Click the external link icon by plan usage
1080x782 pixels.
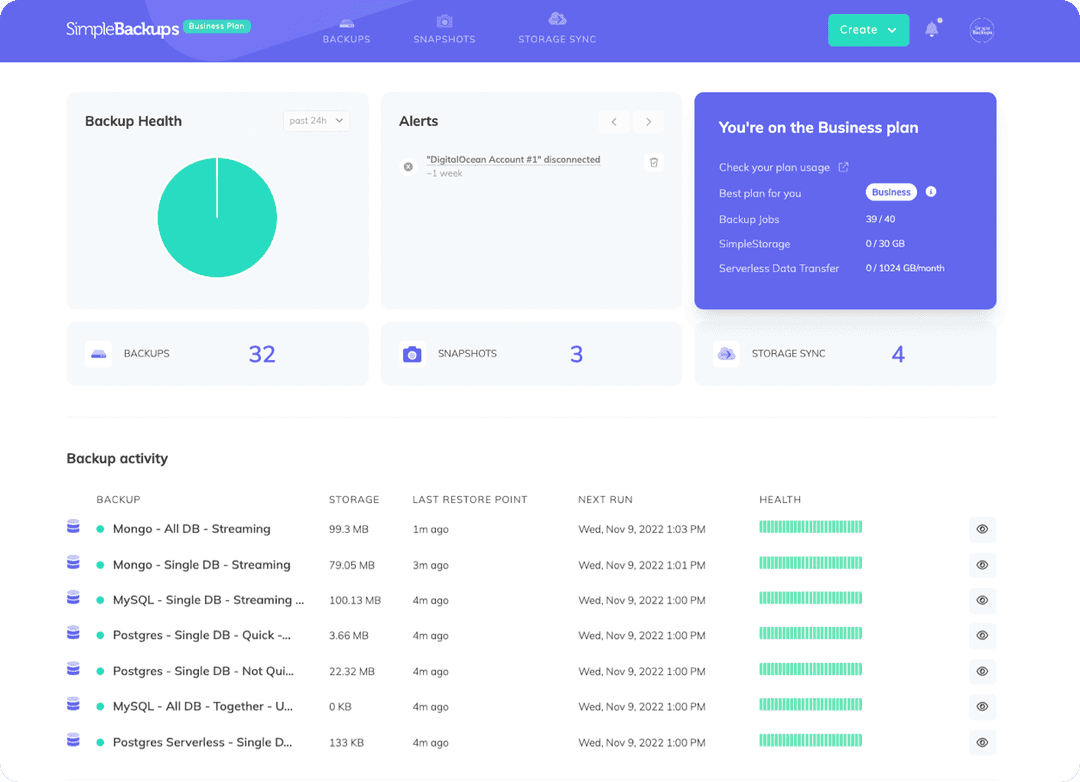click(x=843, y=167)
